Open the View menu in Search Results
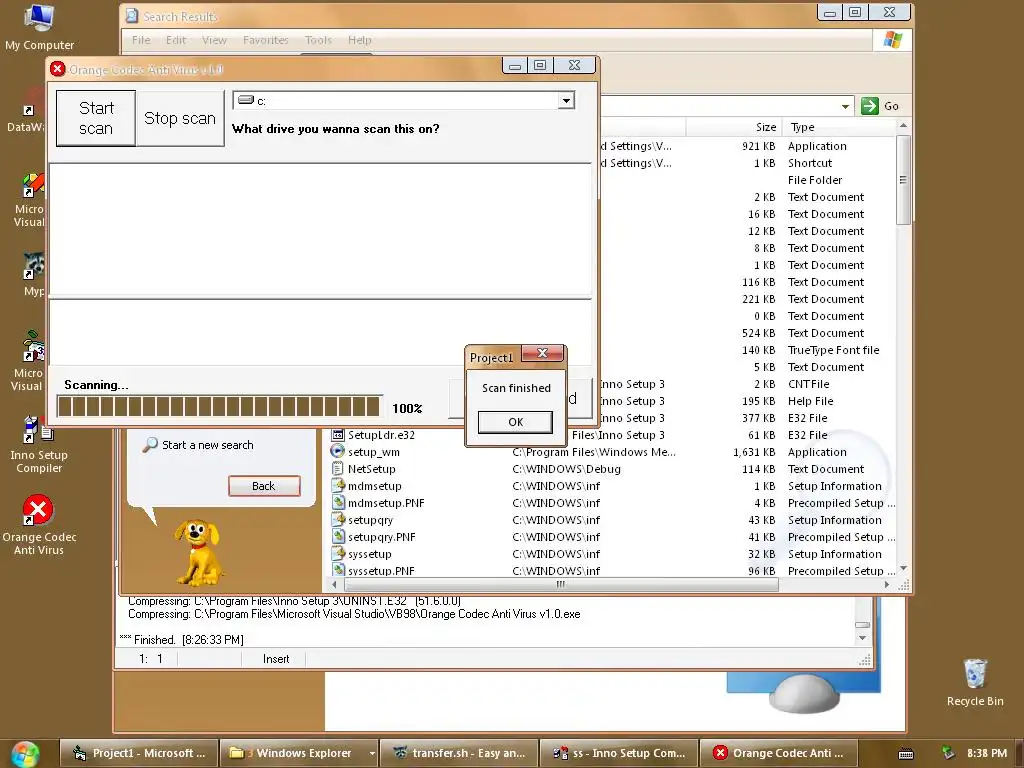 (x=214, y=40)
